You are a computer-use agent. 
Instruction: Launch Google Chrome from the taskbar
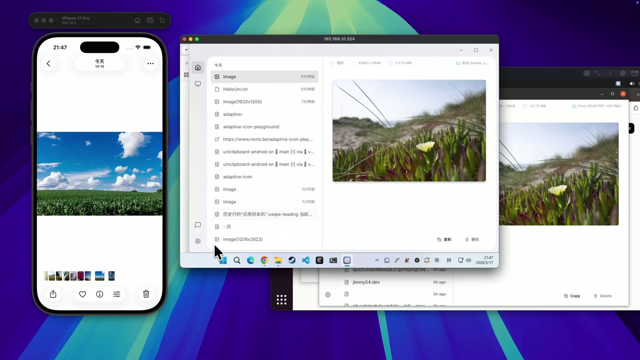[264, 260]
